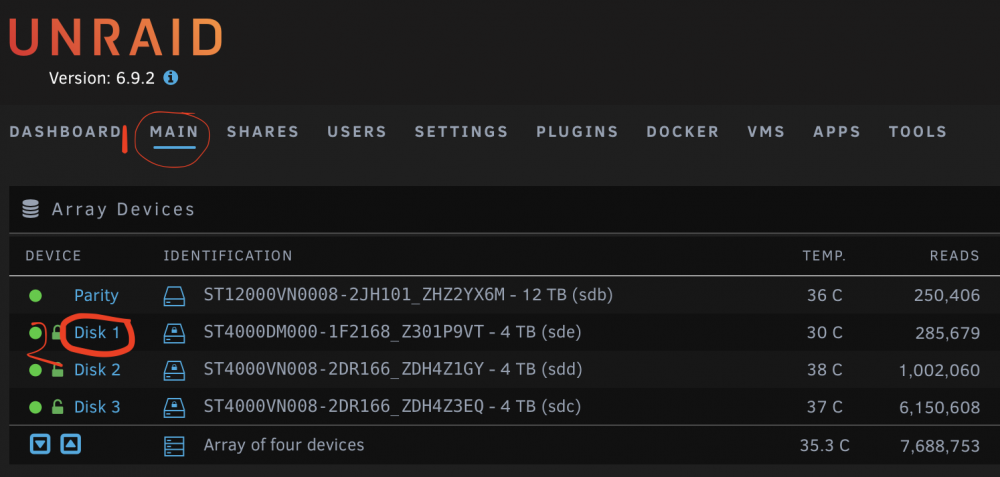Click the down arrow toggle button
This screenshot has width=1000, height=477.
pyautogui.click(x=40, y=444)
